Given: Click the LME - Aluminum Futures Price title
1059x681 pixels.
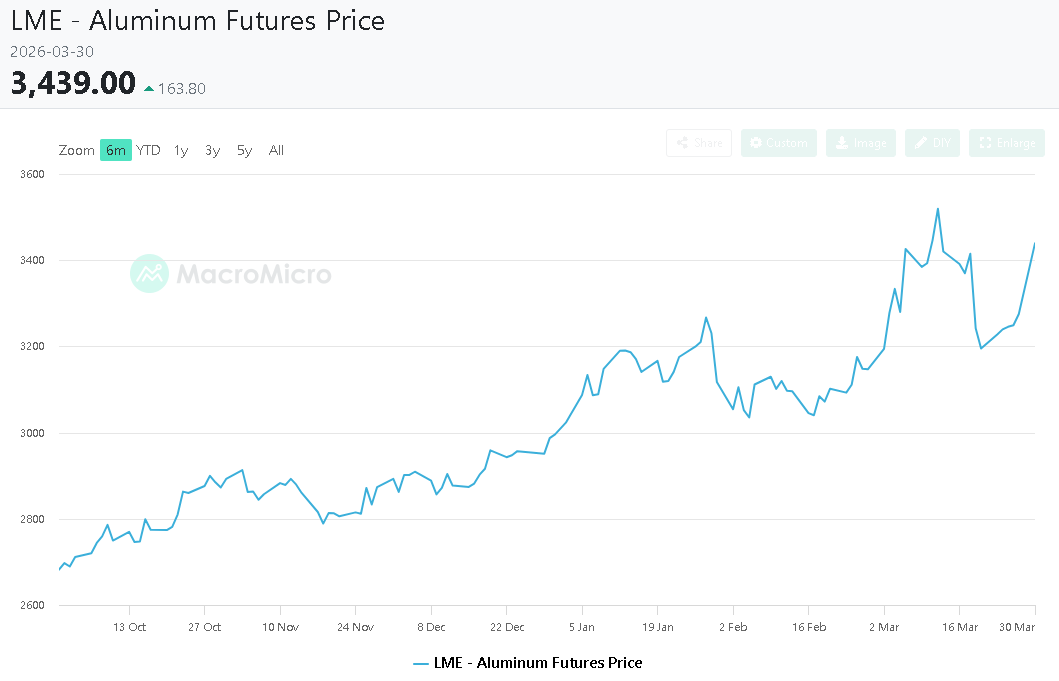Looking at the screenshot, I should point(198,20).
